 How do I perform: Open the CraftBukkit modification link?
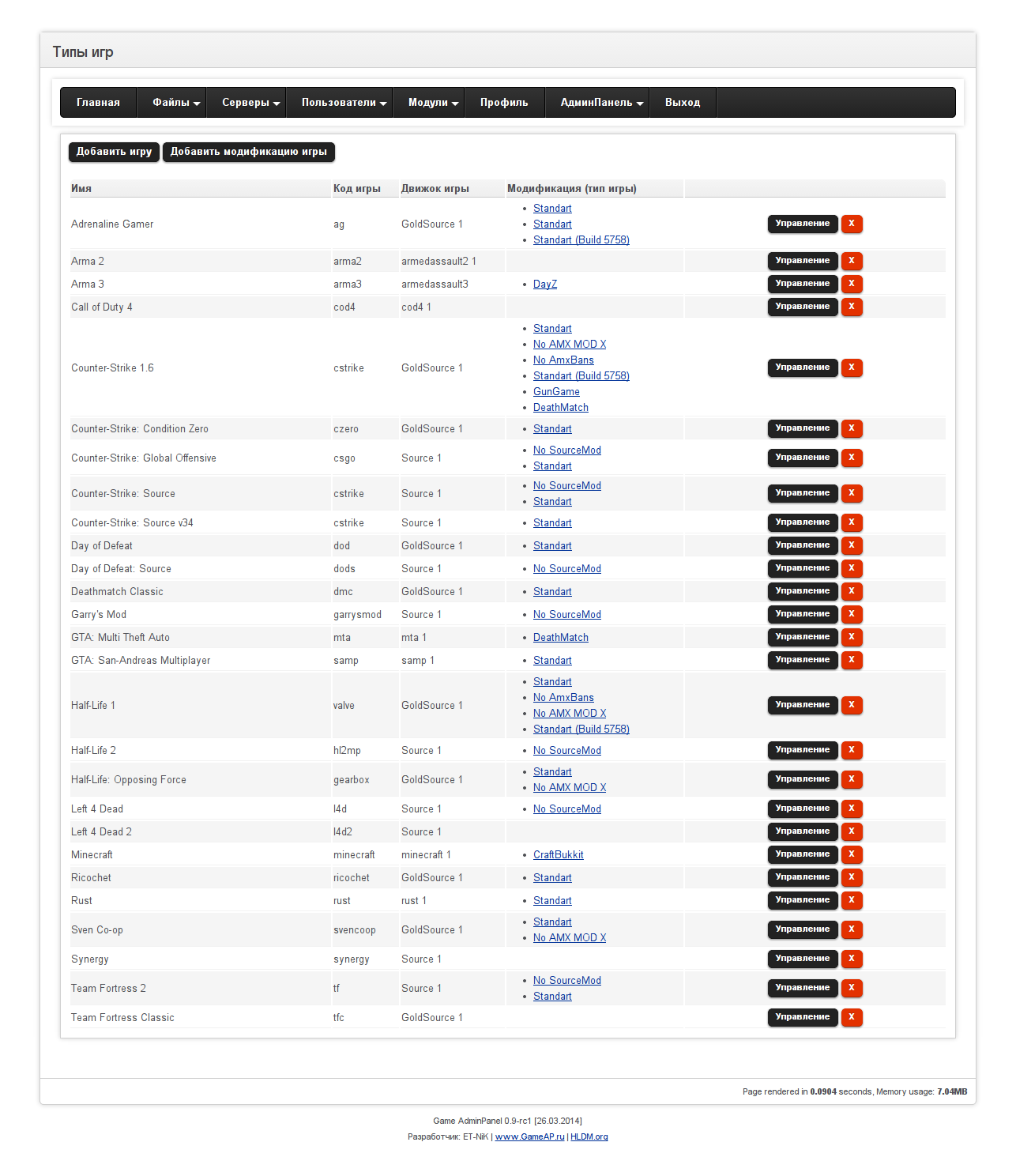click(559, 855)
